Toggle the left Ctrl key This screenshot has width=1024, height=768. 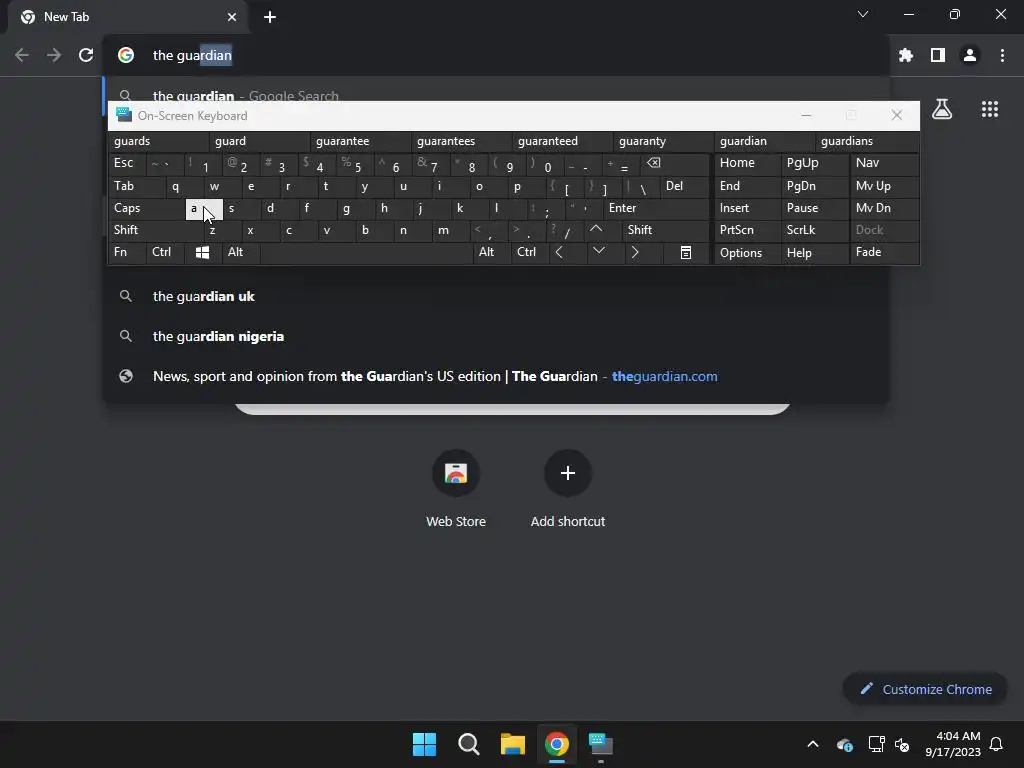(165, 253)
